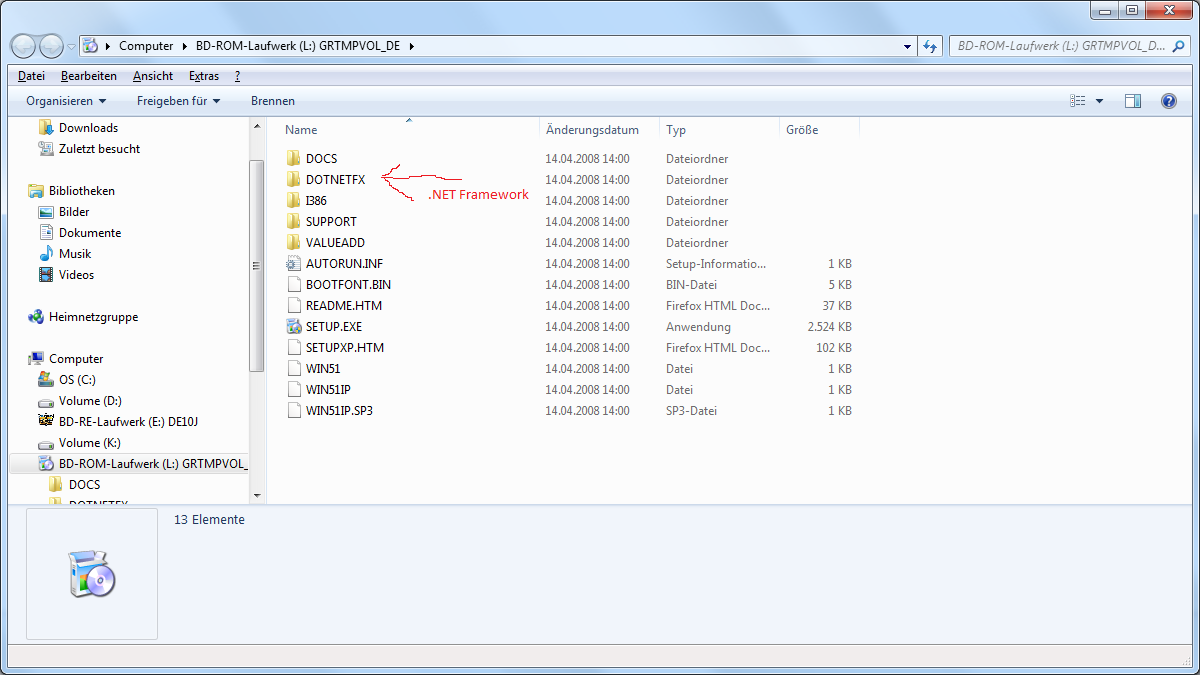The image size is (1200, 675).
Task: Click the help question mark icon
Action: pos(1168,101)
